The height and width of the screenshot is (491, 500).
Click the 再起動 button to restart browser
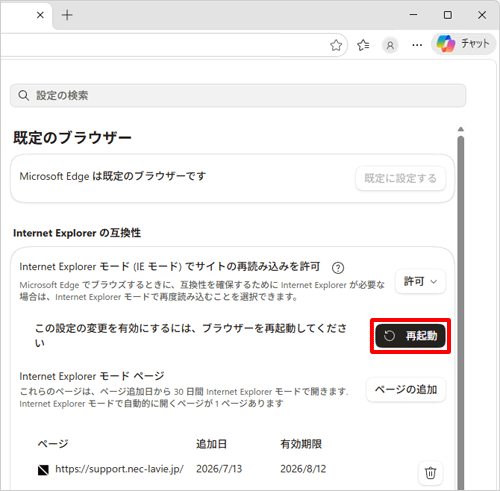tap(410, 336)
